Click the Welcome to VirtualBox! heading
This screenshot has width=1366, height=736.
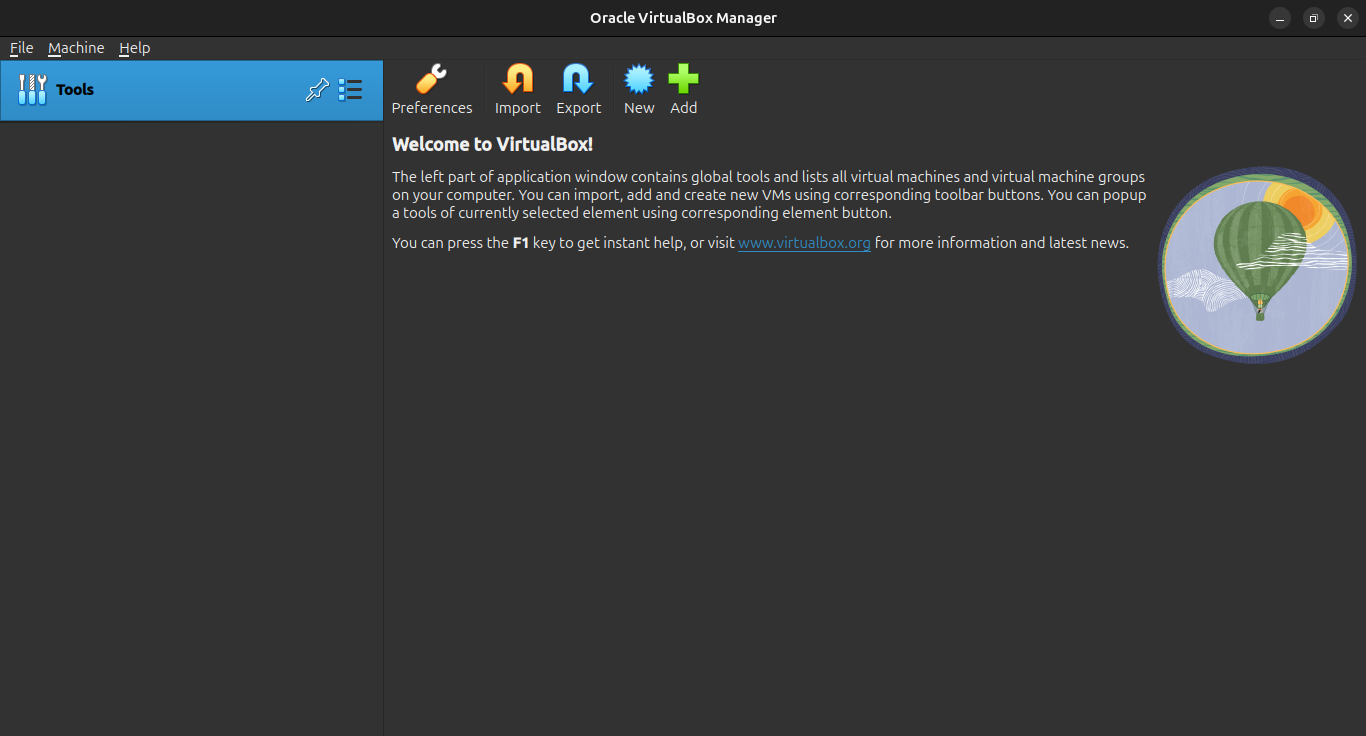492,144
